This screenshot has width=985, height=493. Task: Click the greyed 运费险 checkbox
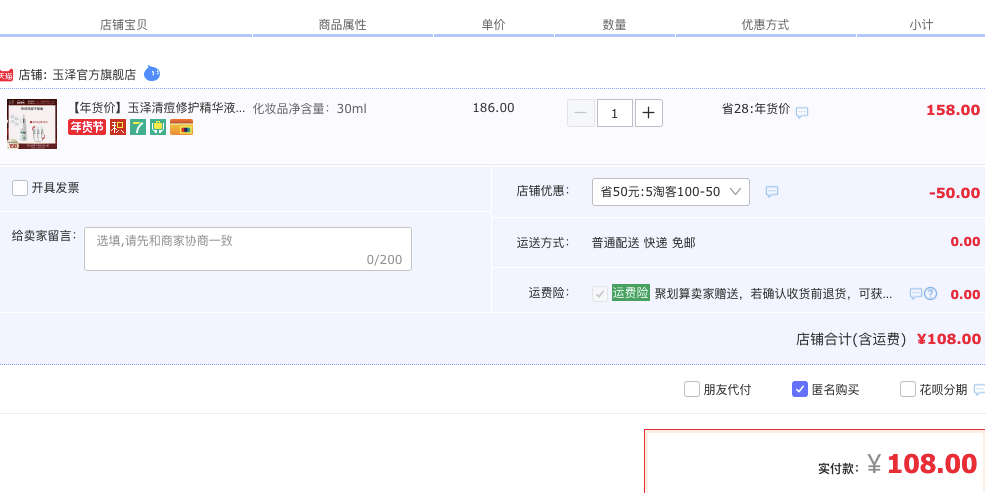pyautogui.click(x=600, y=293)
